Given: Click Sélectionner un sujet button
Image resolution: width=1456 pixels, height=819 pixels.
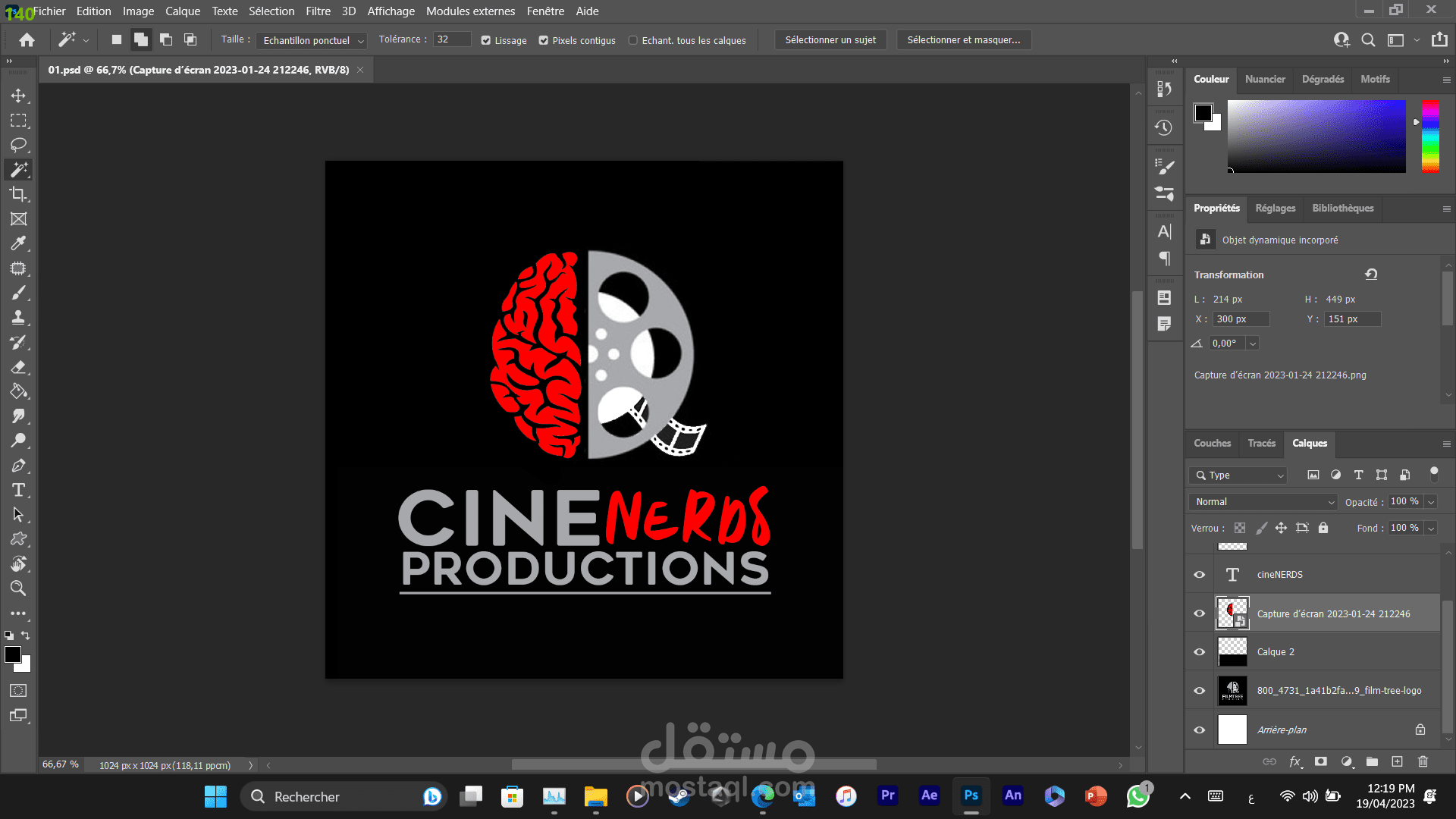Looking at the screenshot, I should point(830,40).
